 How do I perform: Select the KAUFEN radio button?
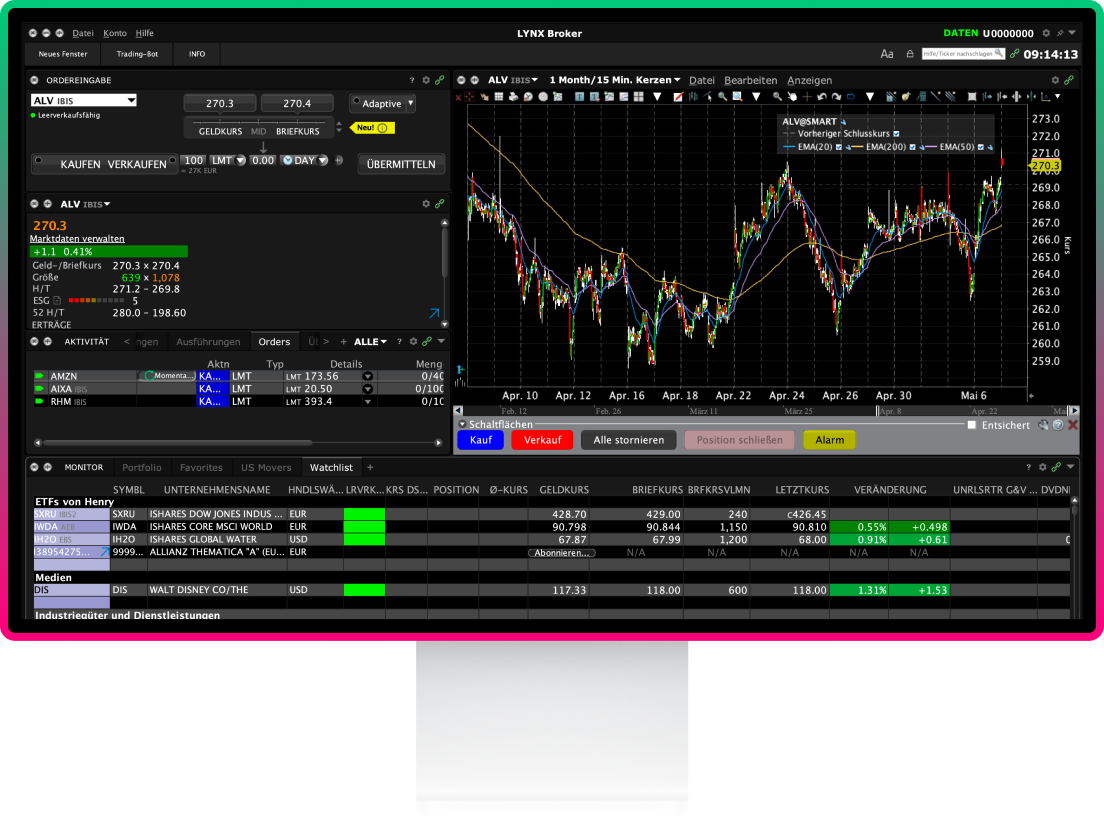39,161
